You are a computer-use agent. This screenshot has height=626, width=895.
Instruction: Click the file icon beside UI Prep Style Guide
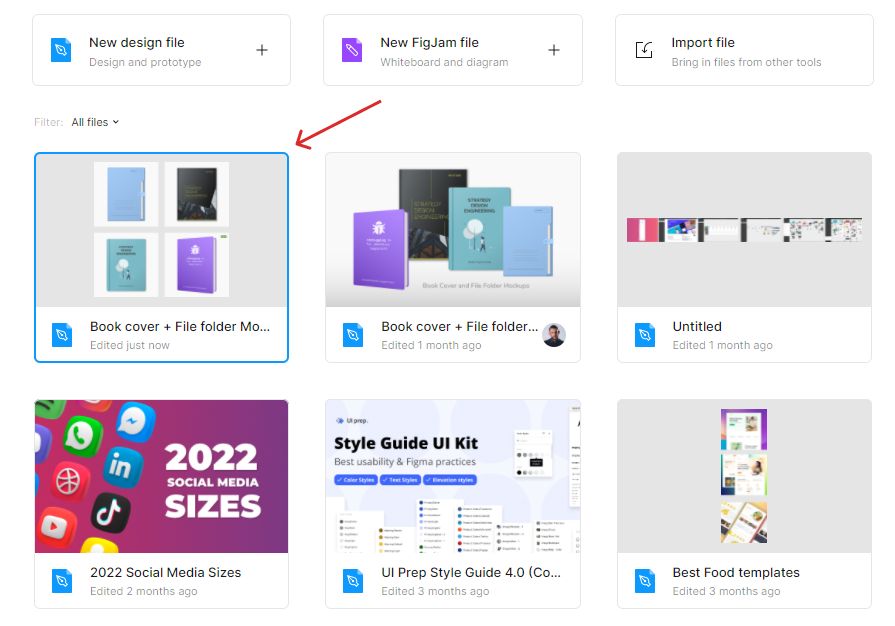353,581
